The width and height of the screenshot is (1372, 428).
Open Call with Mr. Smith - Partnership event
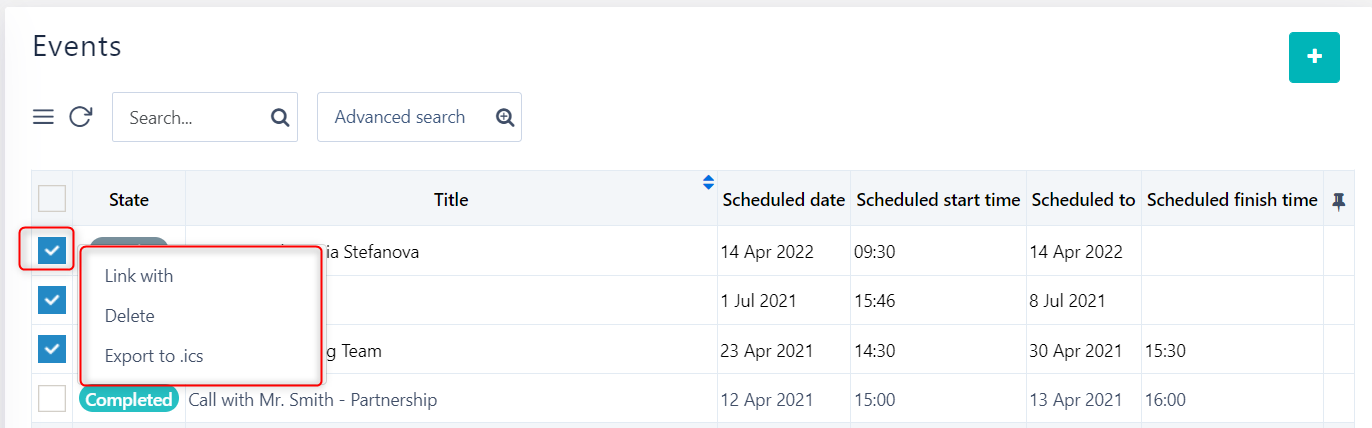click(313, 400)
